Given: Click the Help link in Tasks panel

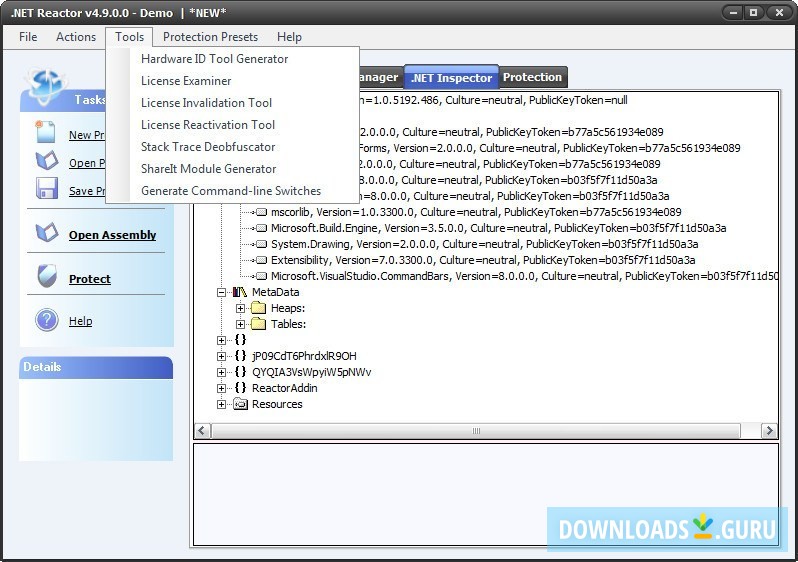Looking at the screenshot, I should point(80,321).
